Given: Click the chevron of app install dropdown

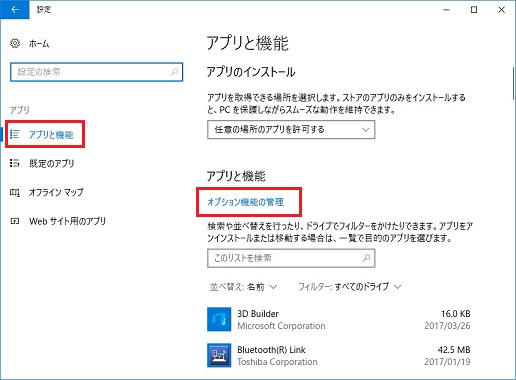Looking at the screenshot, I should coord(366,129).
